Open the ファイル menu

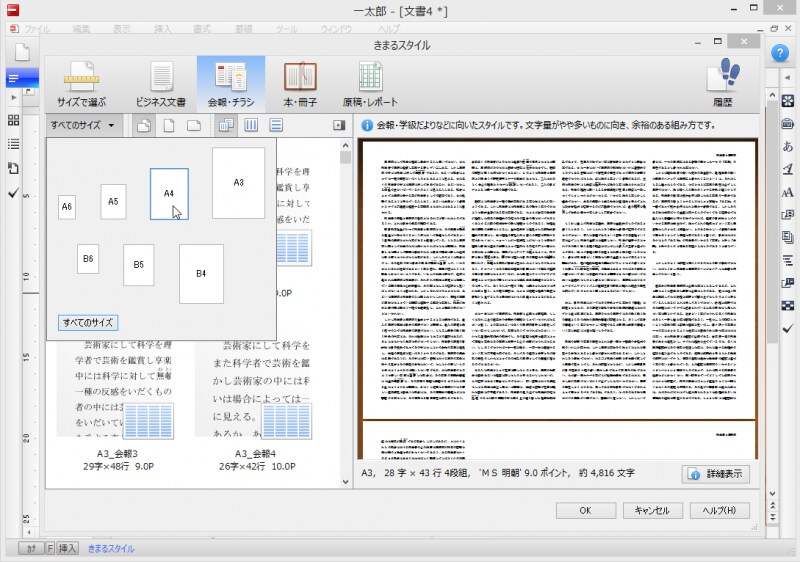click(x=38, y=29)
